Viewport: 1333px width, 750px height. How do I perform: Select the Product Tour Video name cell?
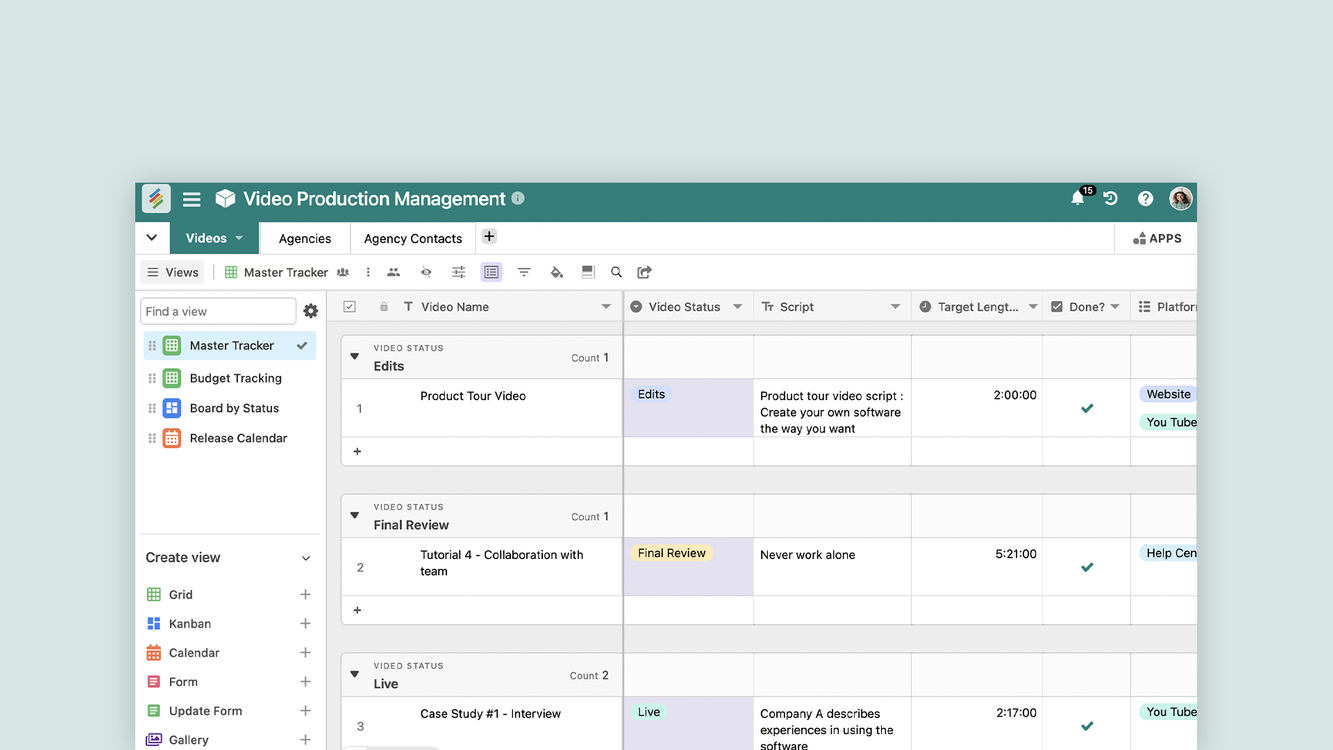(482, 408)
